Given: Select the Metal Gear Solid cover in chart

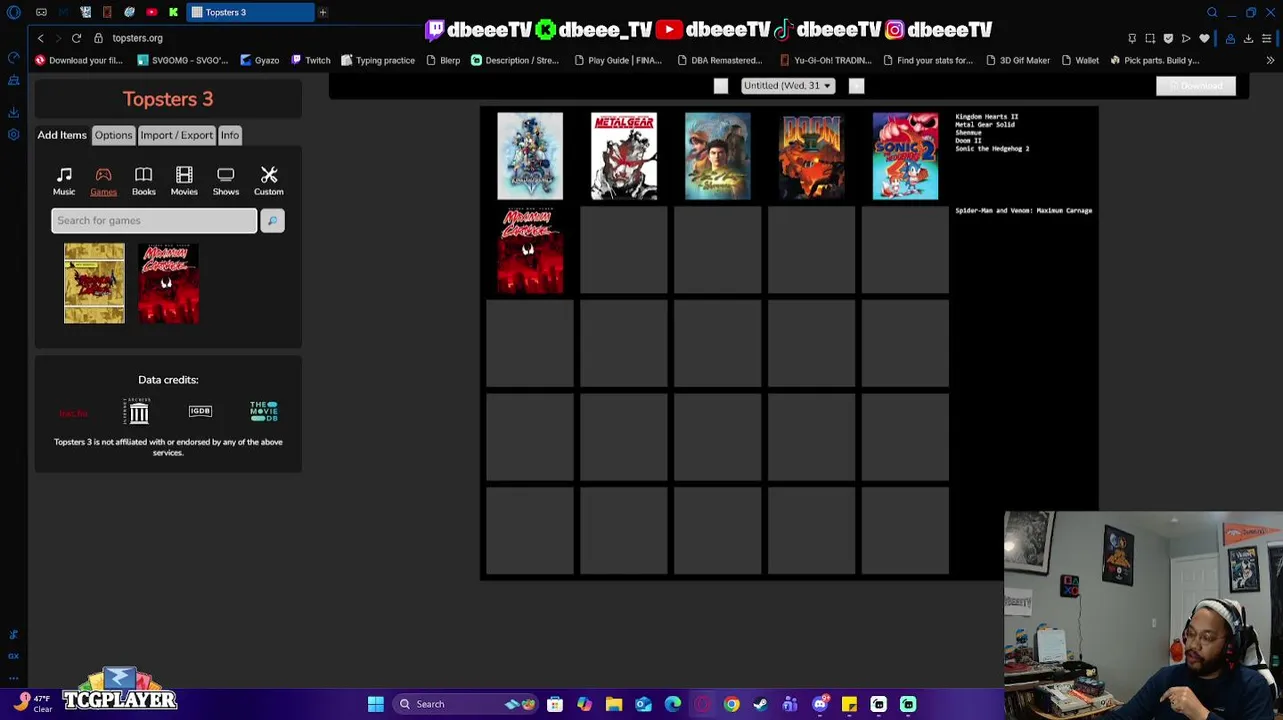Looking at the screenshot, I should tap(624, 156).
